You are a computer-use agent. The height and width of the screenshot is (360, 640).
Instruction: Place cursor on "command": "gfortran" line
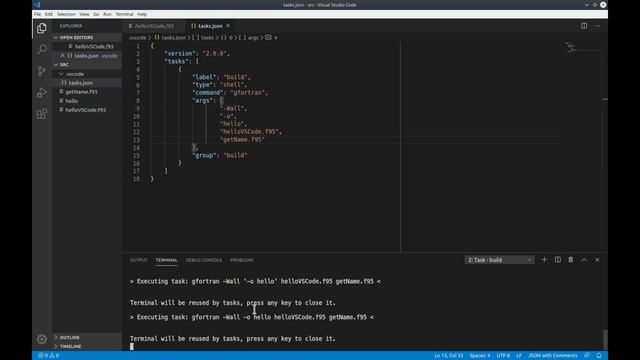230,93
